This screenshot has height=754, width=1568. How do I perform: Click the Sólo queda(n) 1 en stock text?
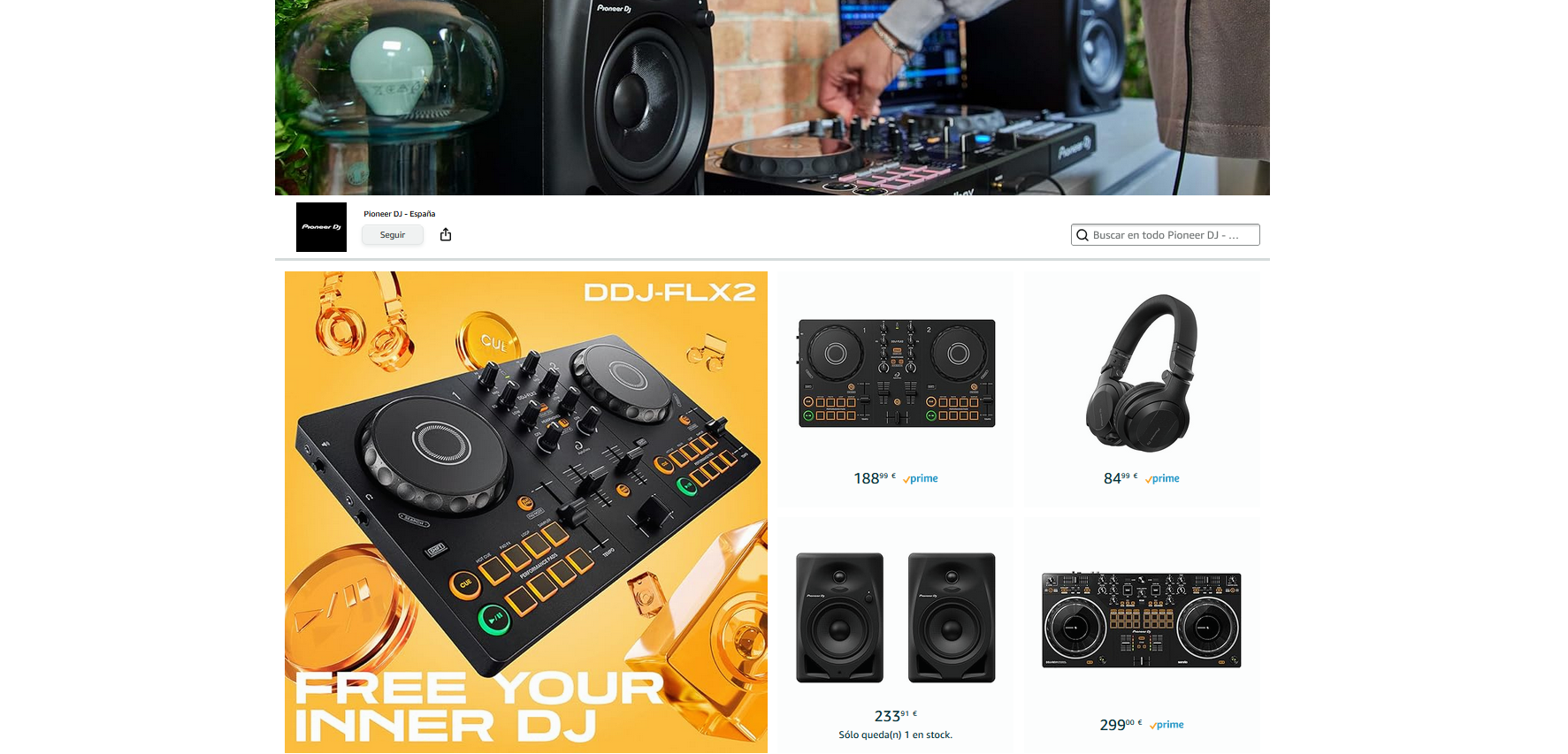point(896,735)
